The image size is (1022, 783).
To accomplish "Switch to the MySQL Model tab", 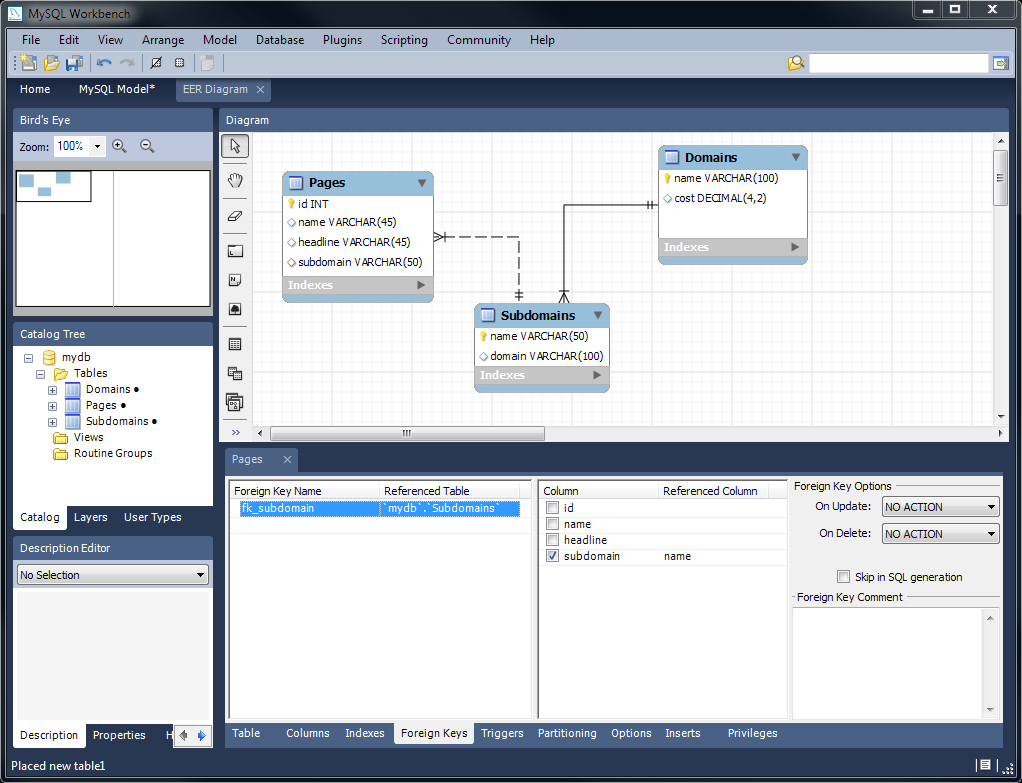I will tap(117, 89).
